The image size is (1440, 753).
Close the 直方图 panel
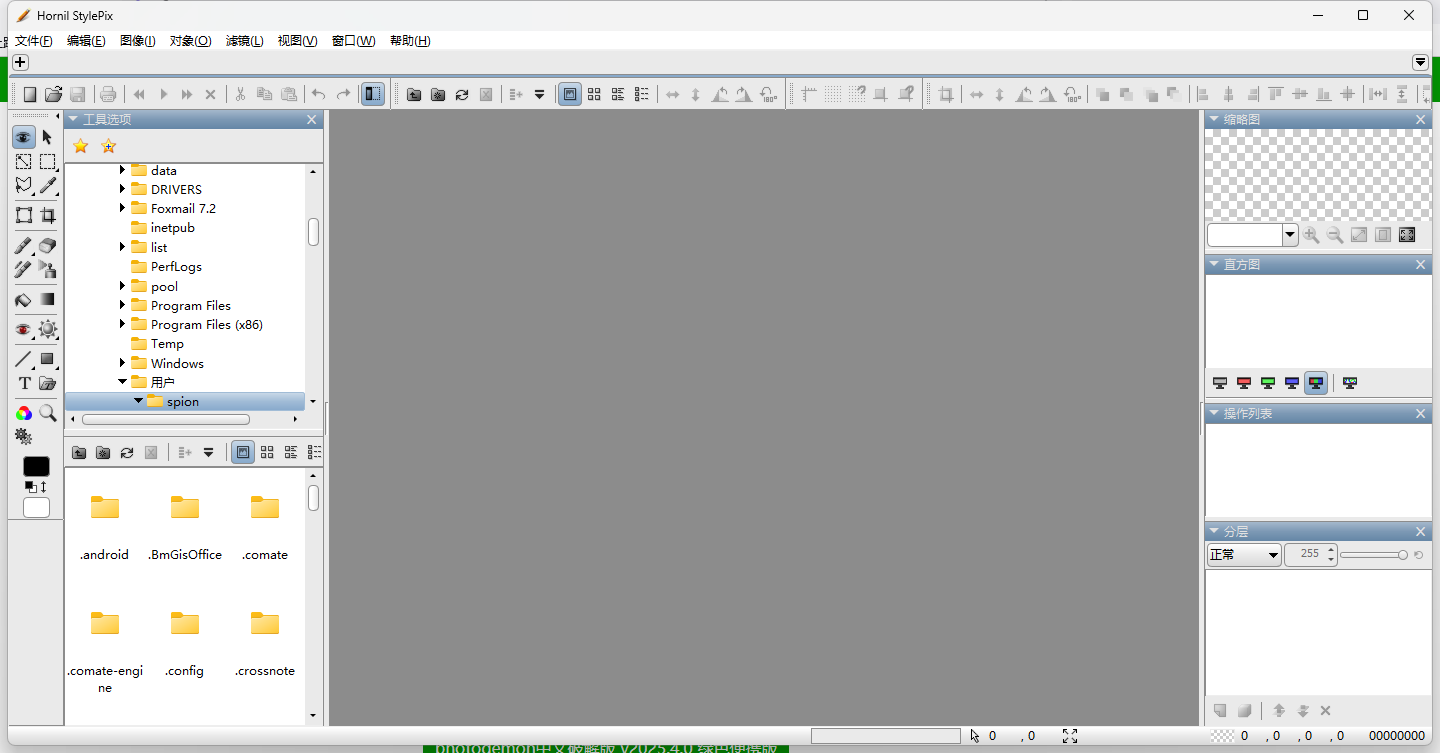click(1421, 265)
